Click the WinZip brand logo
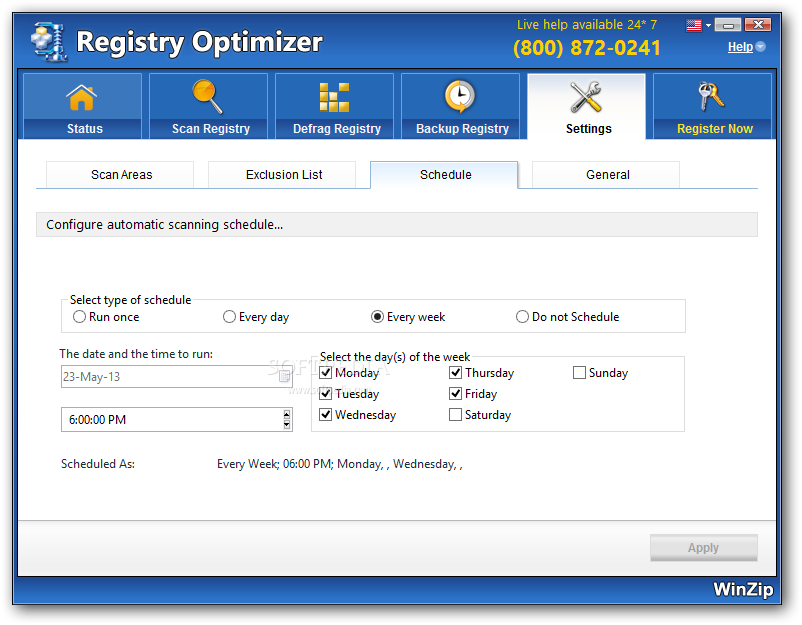Screen dimensions: 802x625 (x=743, y=589)
